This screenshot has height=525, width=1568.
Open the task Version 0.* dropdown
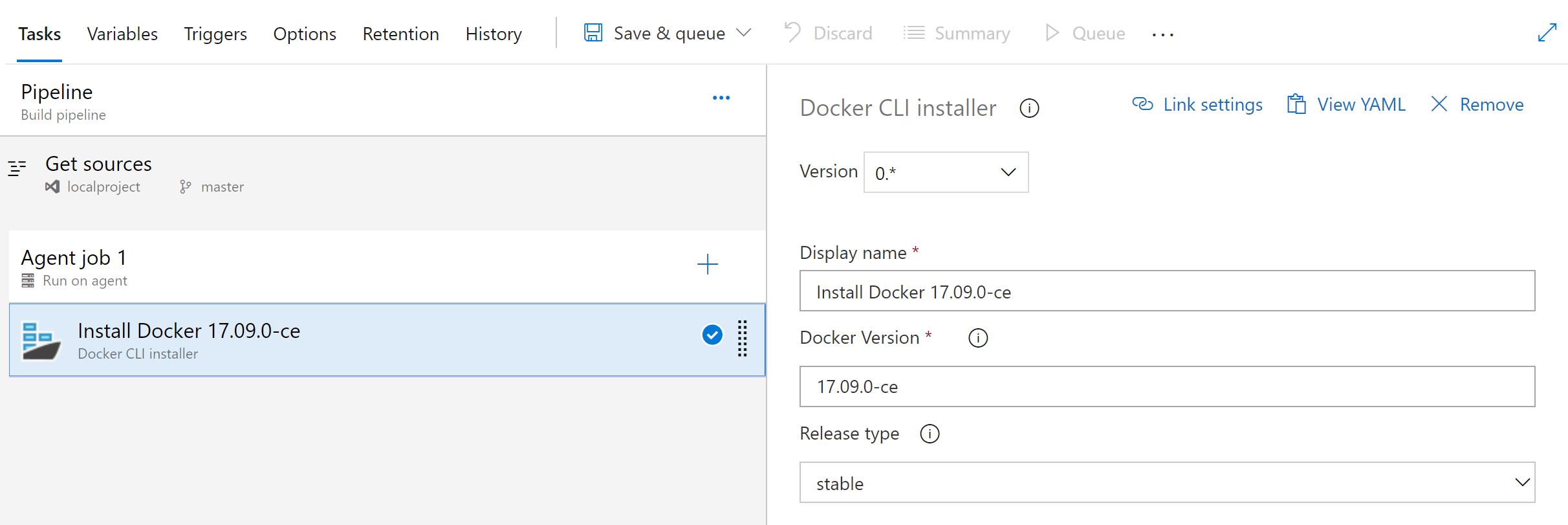tap(946, 172)
